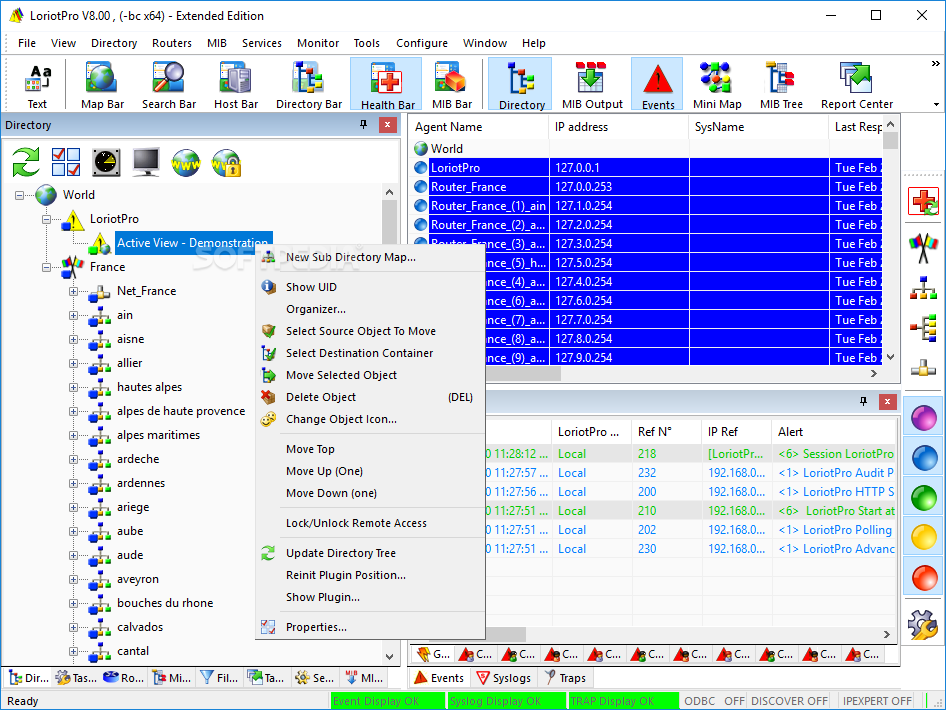Expand the aisne tree node
The image size is (946, 710).
coord(74,340)
